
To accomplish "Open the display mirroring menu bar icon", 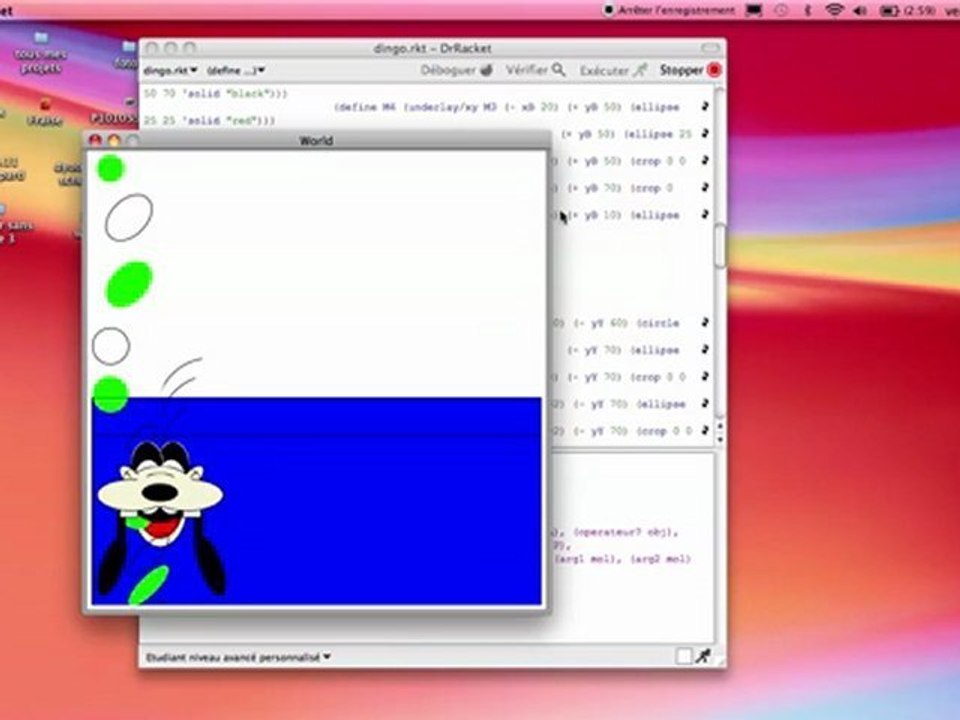I will point(753,10).
